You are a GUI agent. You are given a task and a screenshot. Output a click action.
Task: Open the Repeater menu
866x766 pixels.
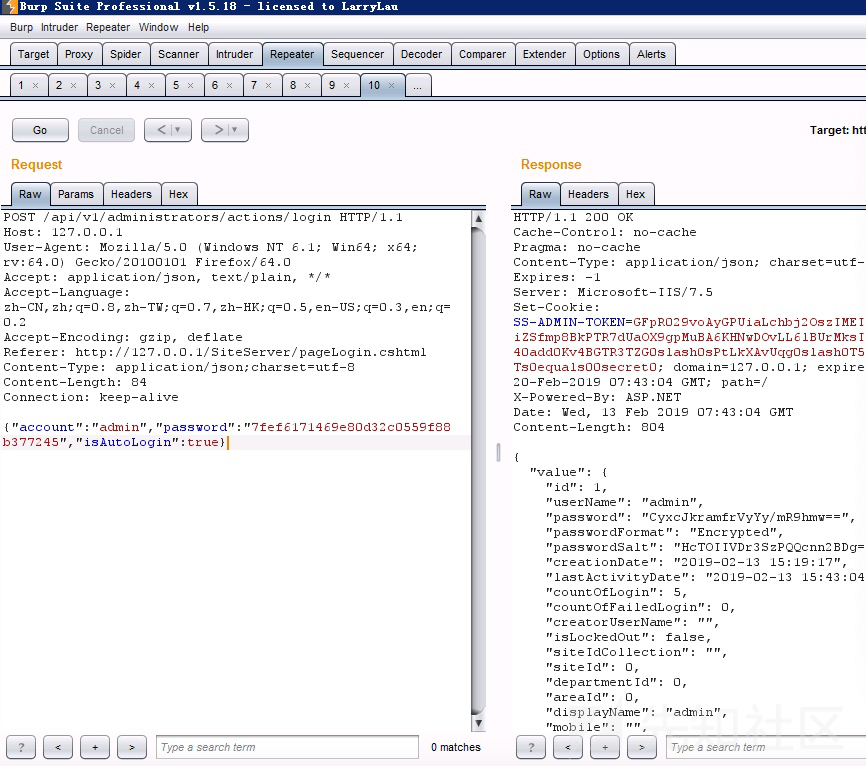pos(108,27)
